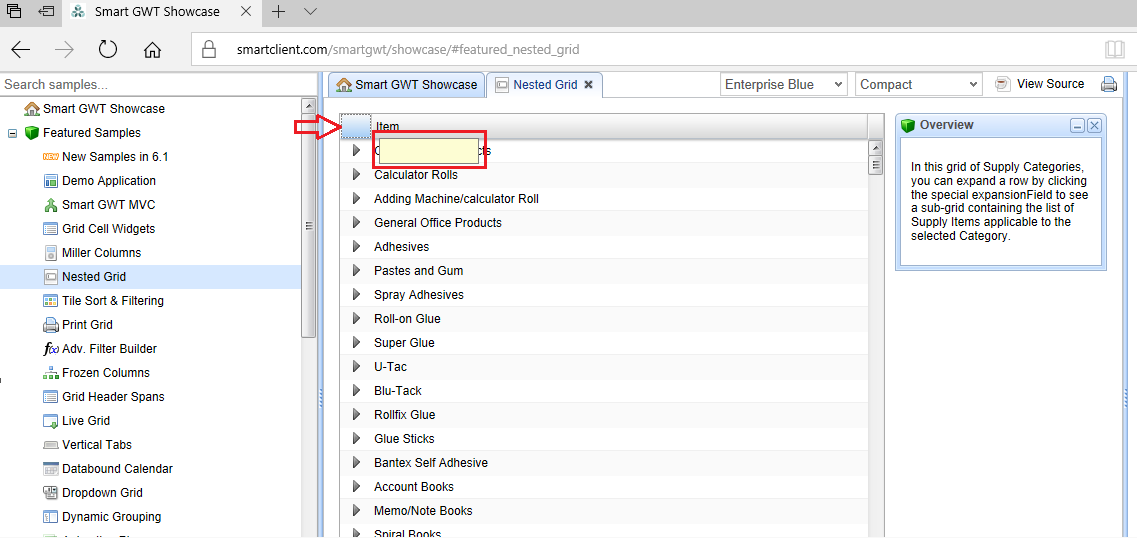The width and height of the screenshot is (1137, 538).
Task: Go to the browser Home page icon
Action: tap(152, 50)
